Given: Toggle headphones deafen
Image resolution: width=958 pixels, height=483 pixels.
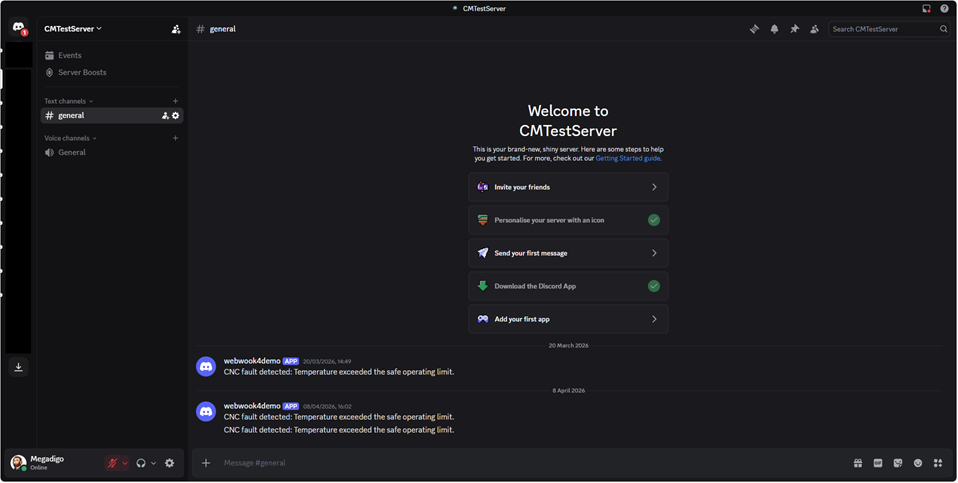Looking at the screenshot, I should (x=141, y=463).
